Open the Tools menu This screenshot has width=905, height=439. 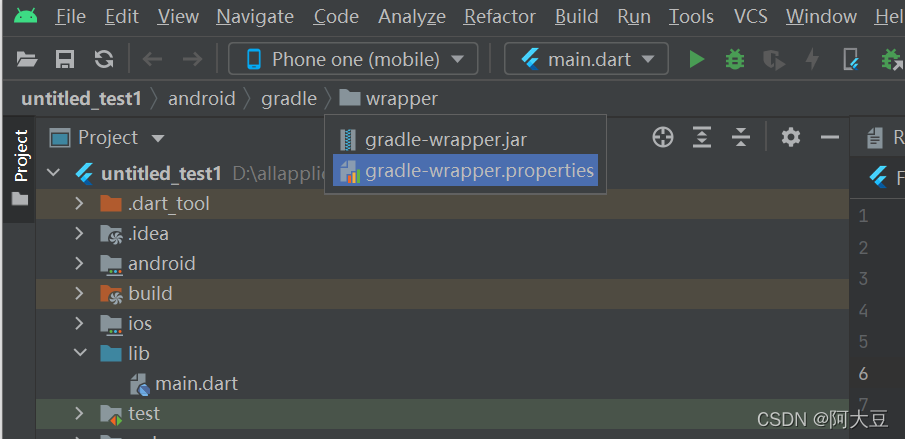point(691,17)
